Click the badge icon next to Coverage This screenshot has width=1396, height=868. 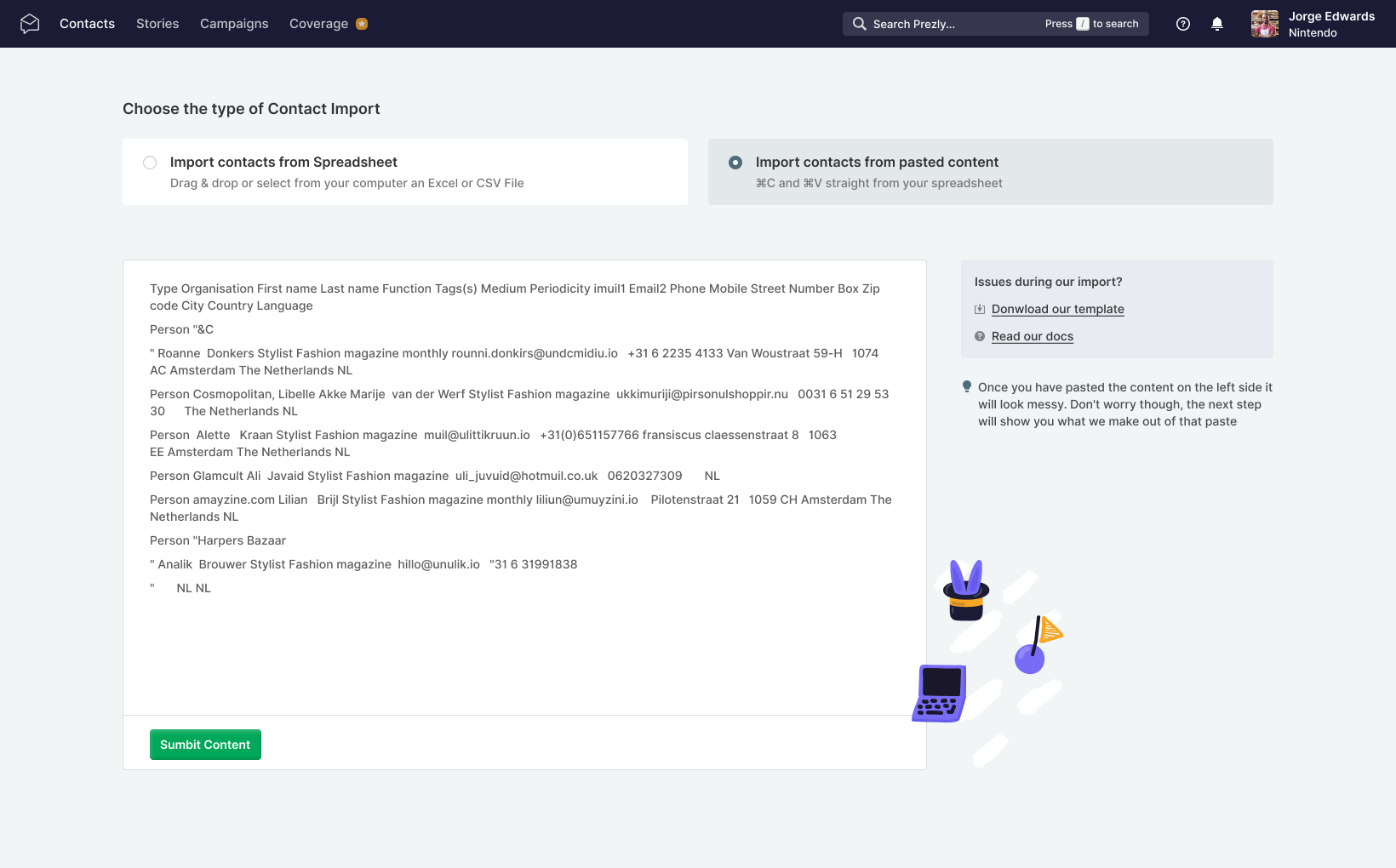click(x=361, y=24)
